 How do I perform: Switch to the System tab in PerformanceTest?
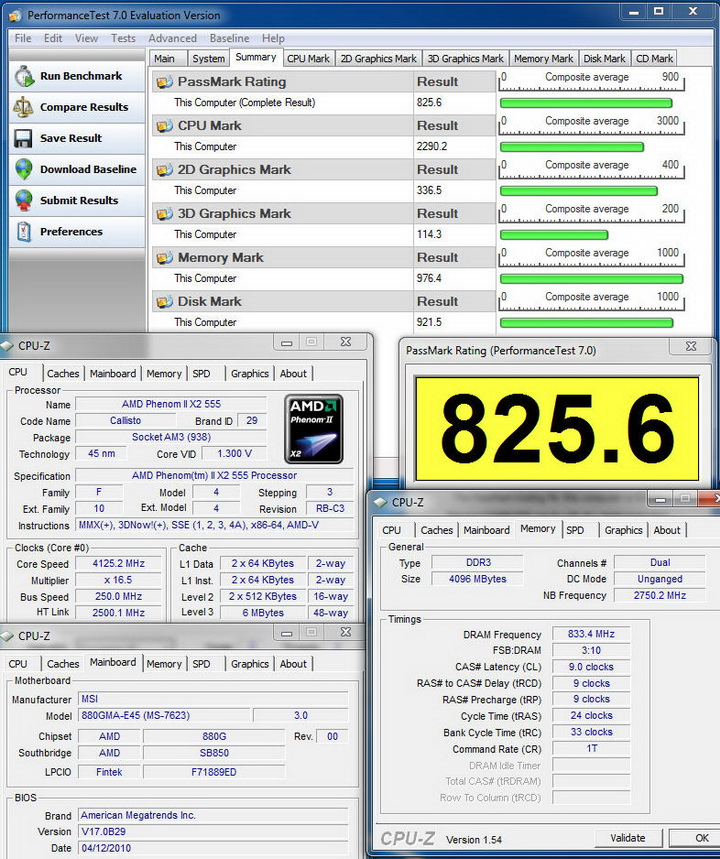(209, 59)
